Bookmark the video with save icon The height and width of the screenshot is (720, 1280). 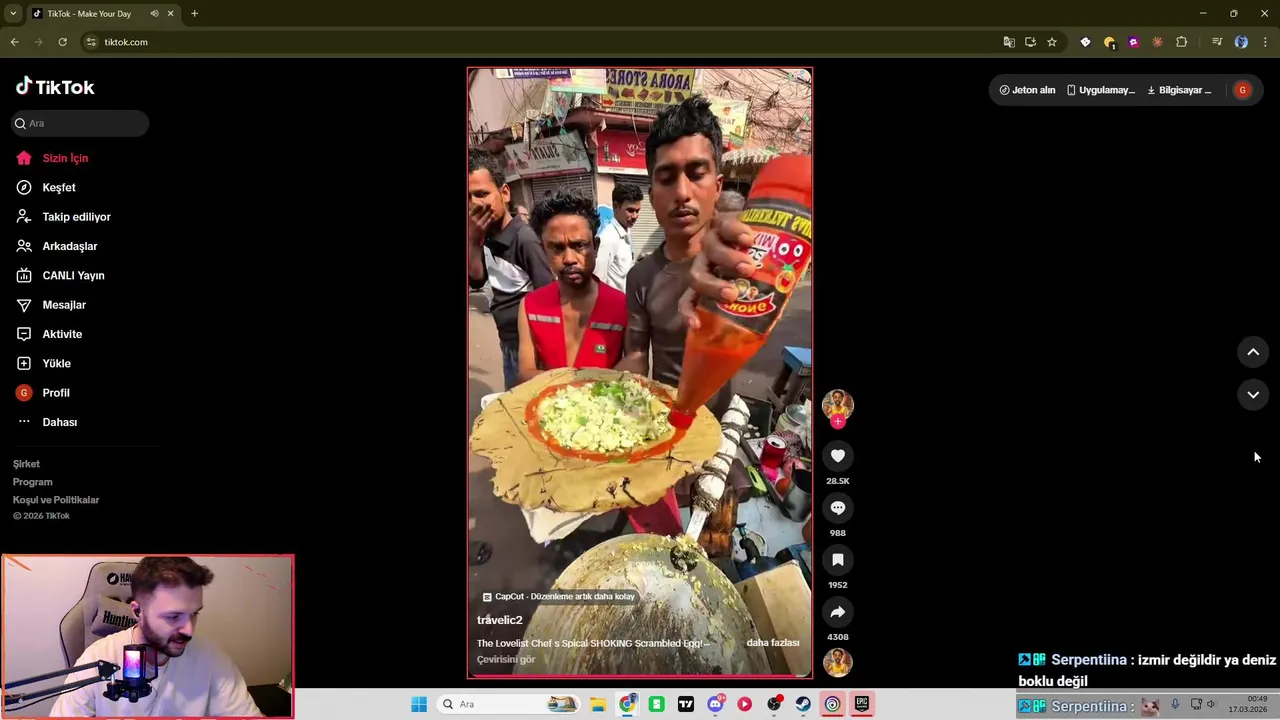coord(838,560)
